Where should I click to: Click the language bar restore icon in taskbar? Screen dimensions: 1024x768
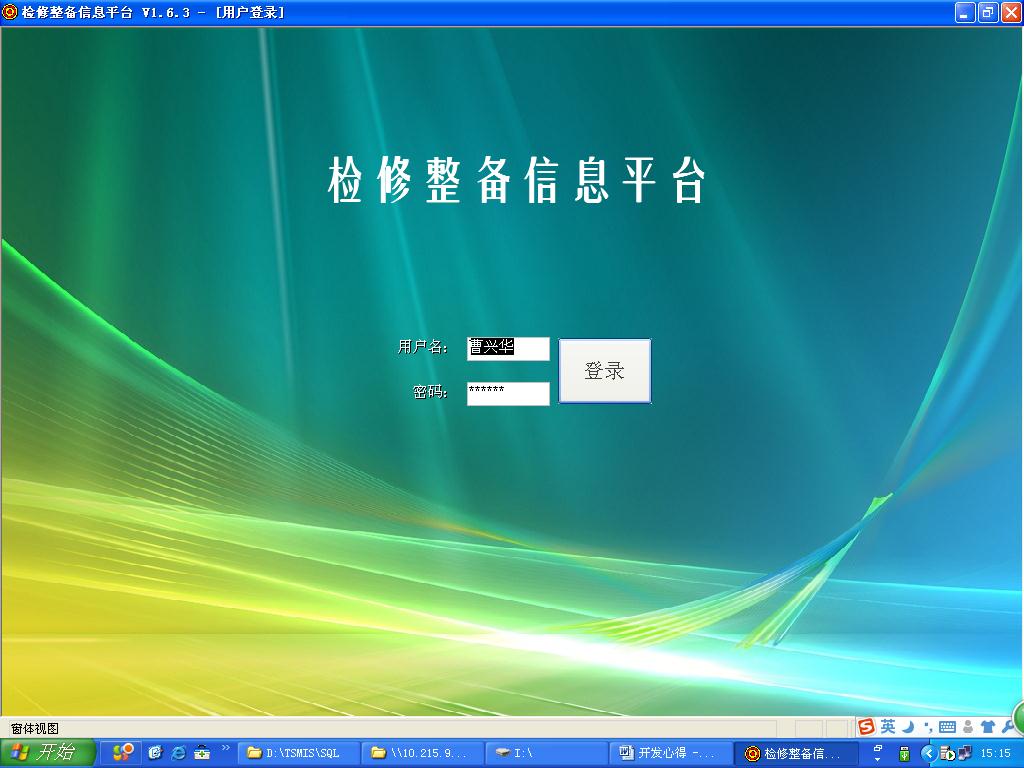(x=878, y=748)
